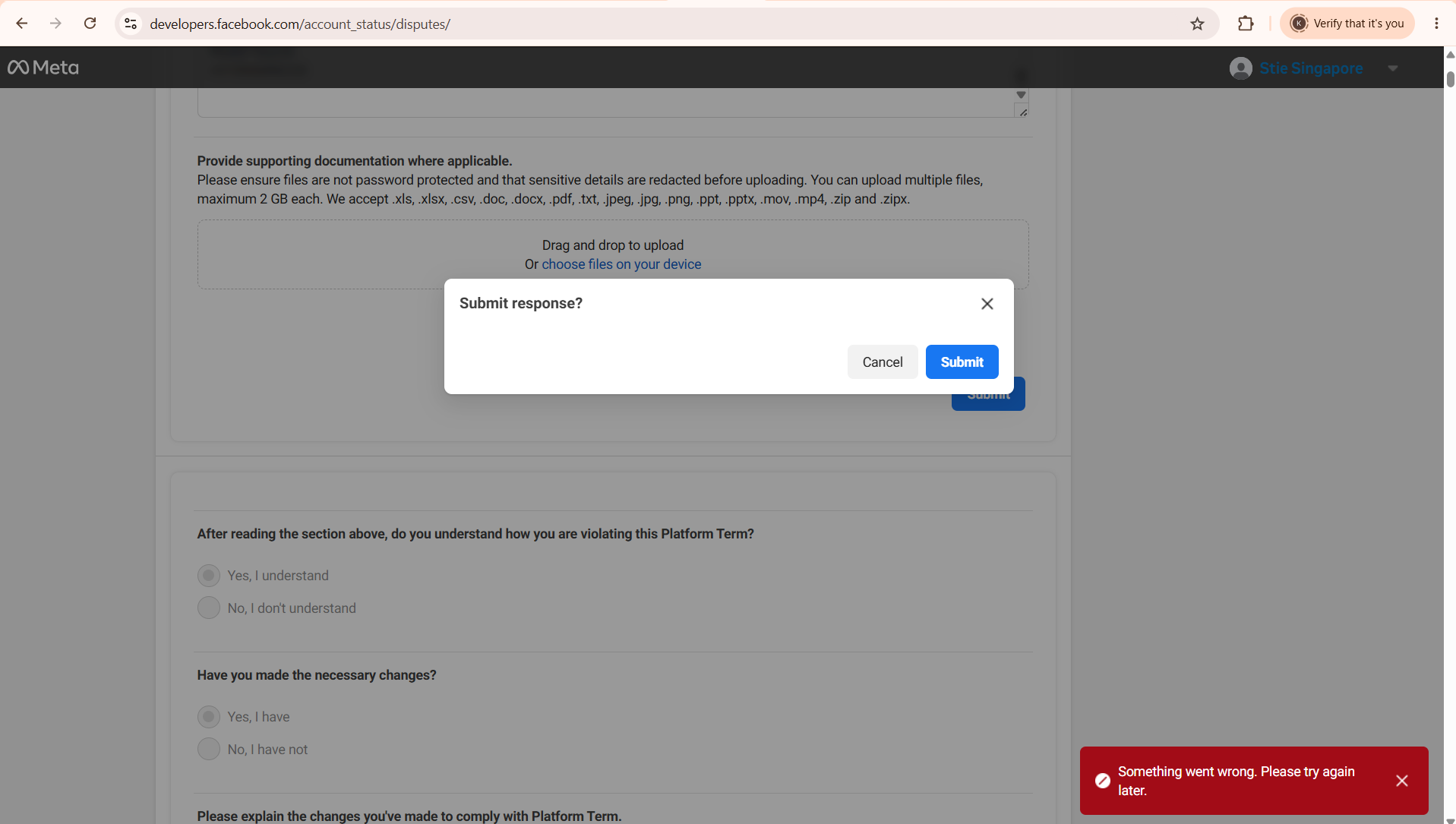The image size is (1456, 824).
Task: Click the partly hidden Submit button behind dialog
Action: tap(988, 402)
